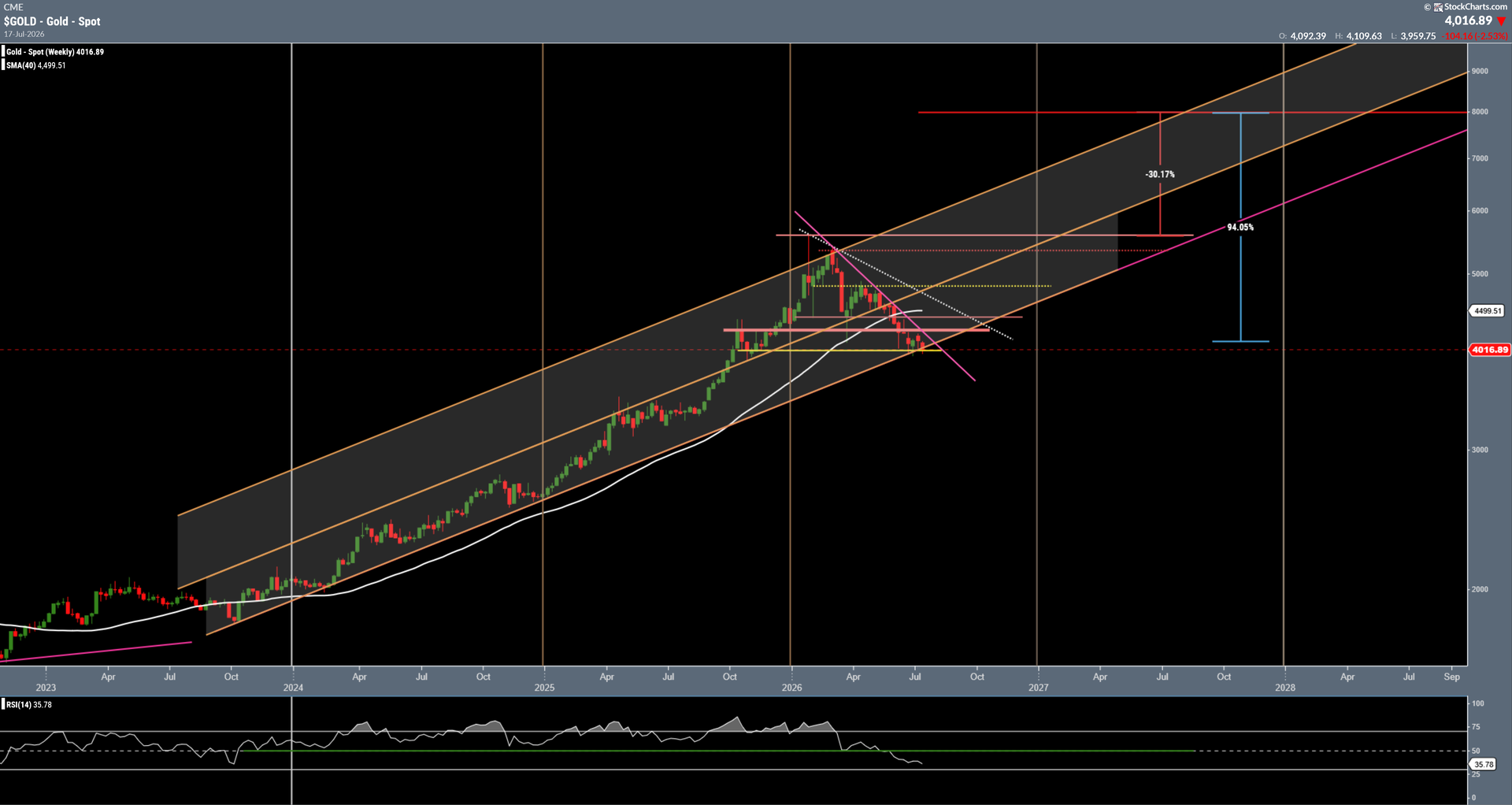Click the red "4016.89" price tag on the price axis
Image resolution: width=1512 pixels, height=805 pixels.
pyautogui.click(x=1490, y=350)
